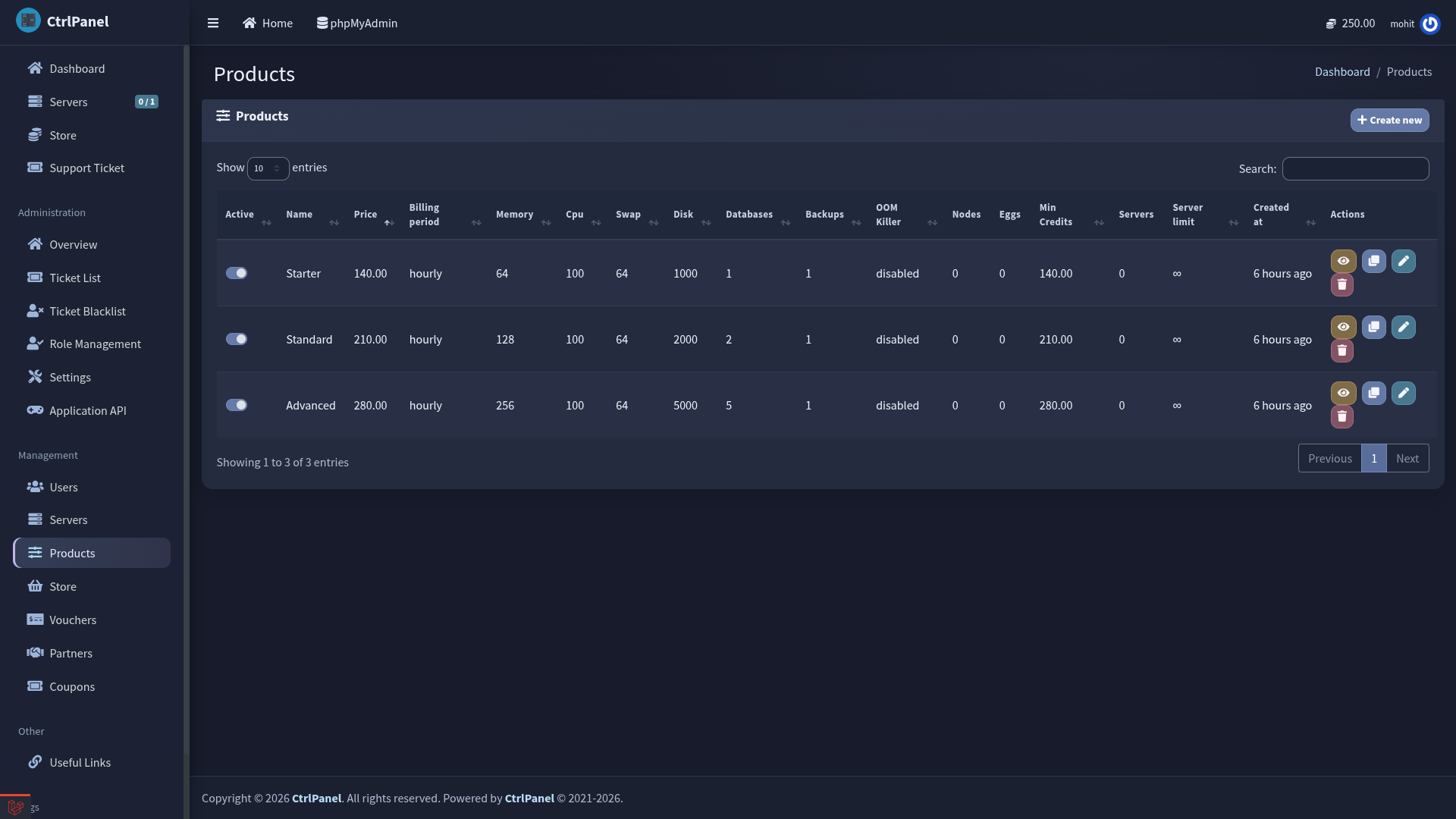
Task: Disable the Advanced product toggle
Action: [x=237, y=405]
